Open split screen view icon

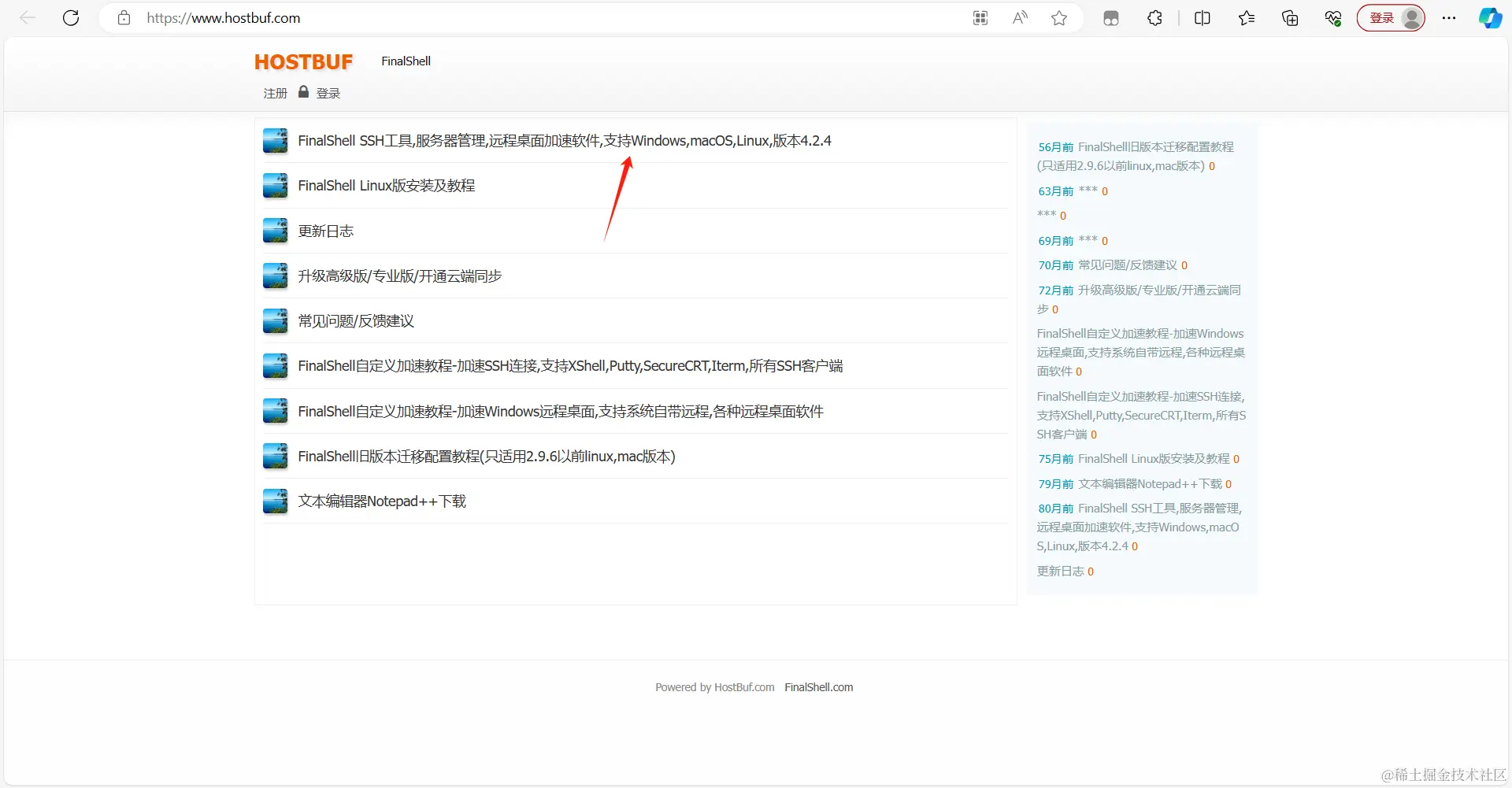(1203, 18)
